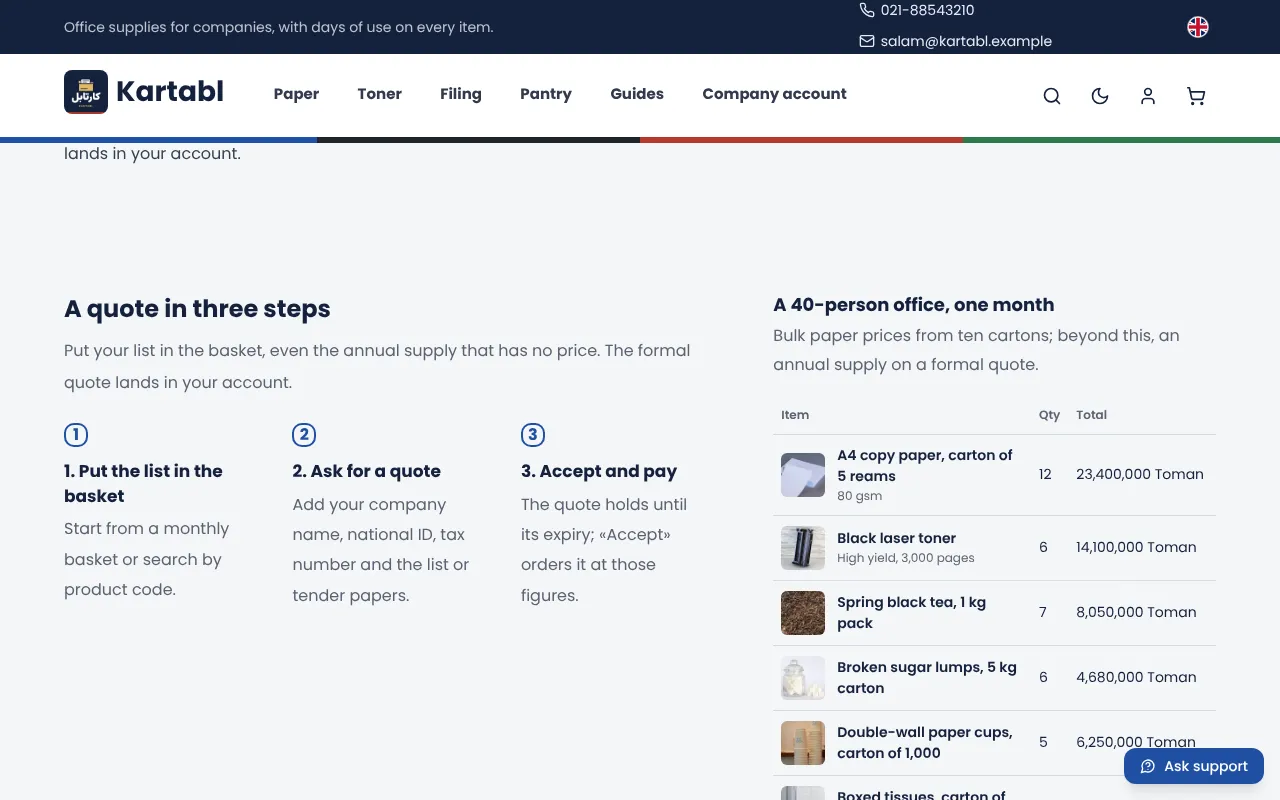The image size is (1280, 800).
Task: Call phone number 021-88543210
Action: pos(927,10)
